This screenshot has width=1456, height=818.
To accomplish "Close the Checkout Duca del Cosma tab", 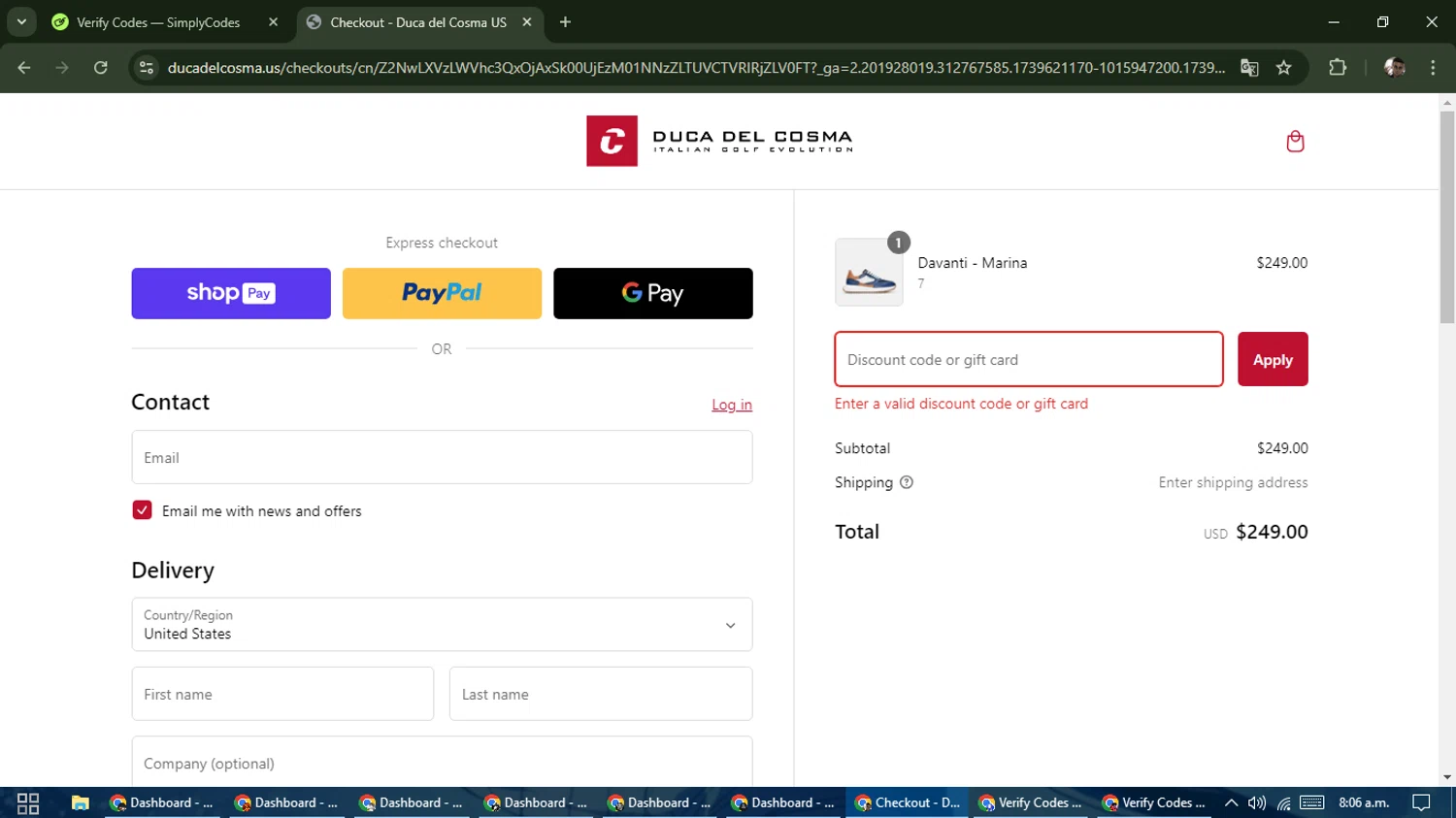I will pyautogui.click(x=527, y=22).
